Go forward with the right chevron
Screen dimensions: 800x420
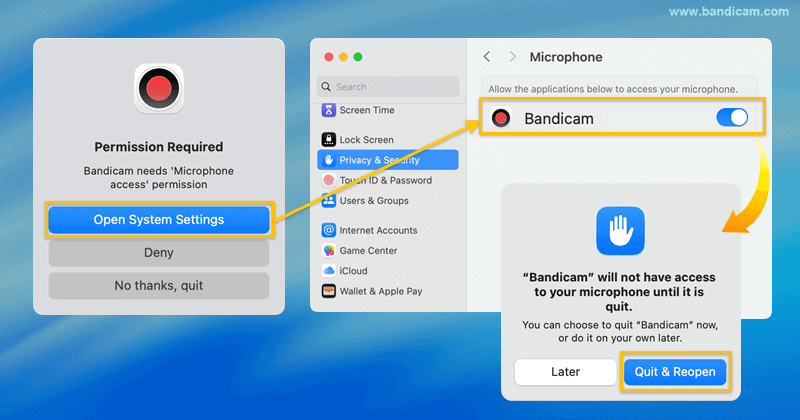pos(512,57)
